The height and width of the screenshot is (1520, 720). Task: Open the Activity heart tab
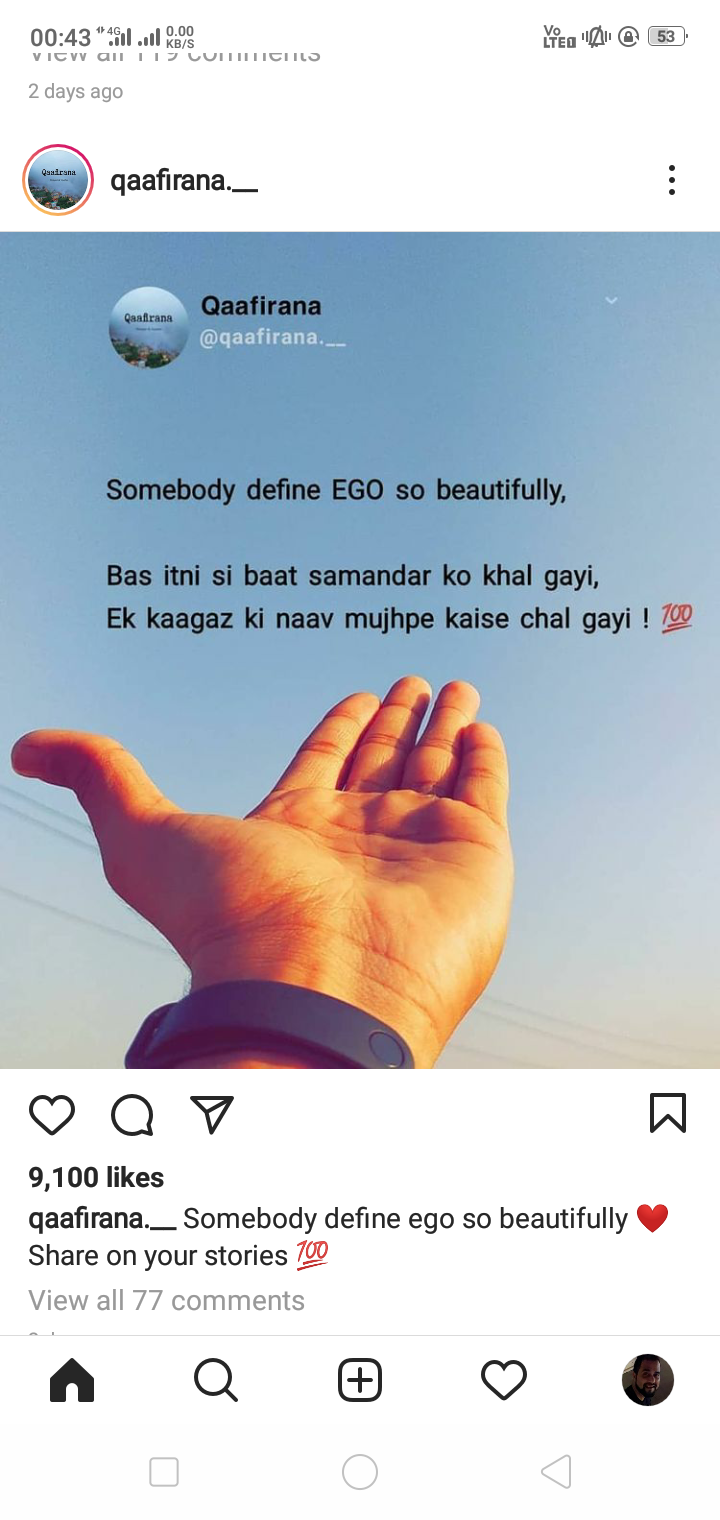(x=504, y=1380)
